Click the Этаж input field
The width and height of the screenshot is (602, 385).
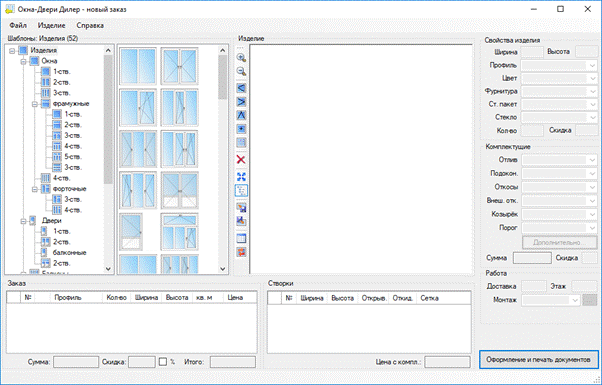coord(584,286)
